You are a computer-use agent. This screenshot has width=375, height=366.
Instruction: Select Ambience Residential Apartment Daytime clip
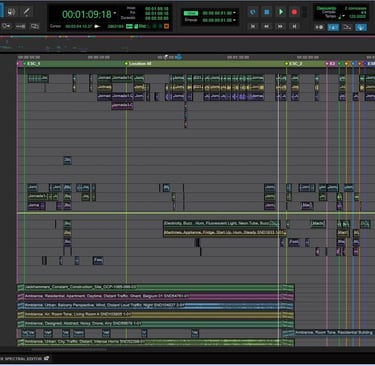click(x=156, y=296)
